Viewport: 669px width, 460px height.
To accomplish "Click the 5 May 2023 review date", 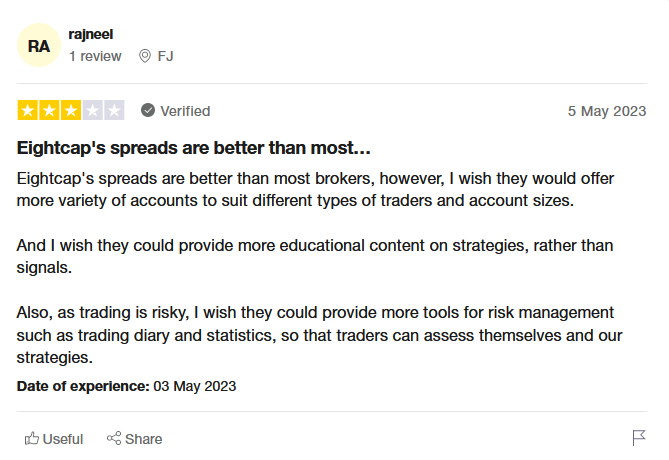I will coord(607,111).
